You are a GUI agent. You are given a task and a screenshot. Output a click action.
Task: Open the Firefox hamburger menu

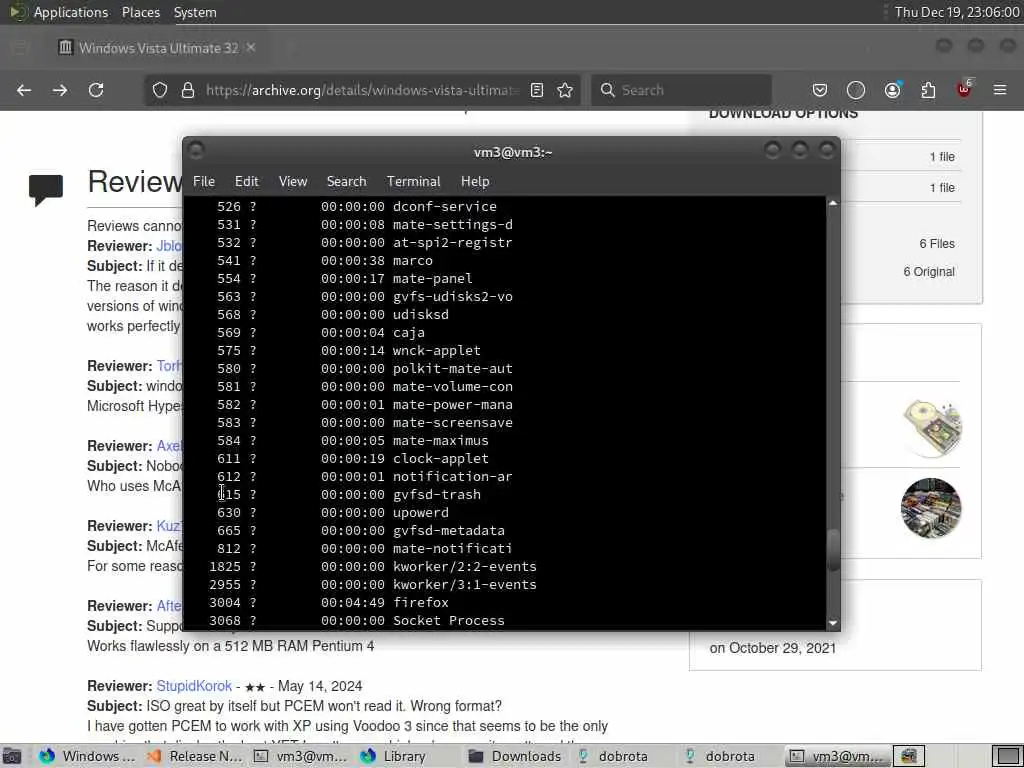tap(1000, 90)
